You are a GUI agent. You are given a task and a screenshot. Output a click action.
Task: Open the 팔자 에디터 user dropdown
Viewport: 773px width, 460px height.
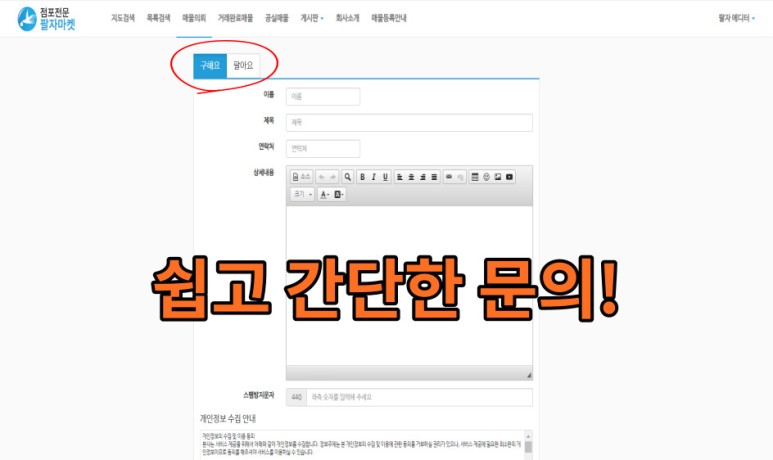[736, 18]
